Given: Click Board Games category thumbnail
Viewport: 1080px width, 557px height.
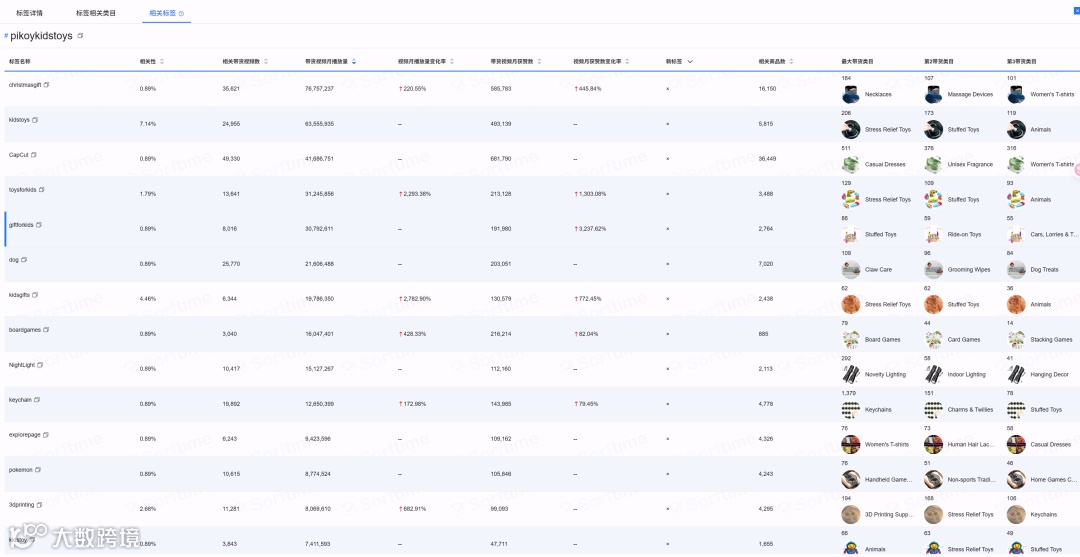Looking at the screenshot, I should [851, 339].
